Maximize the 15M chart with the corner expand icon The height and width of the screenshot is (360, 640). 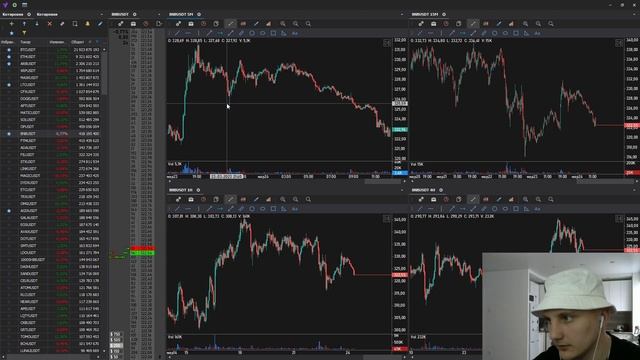click(619, 43)
